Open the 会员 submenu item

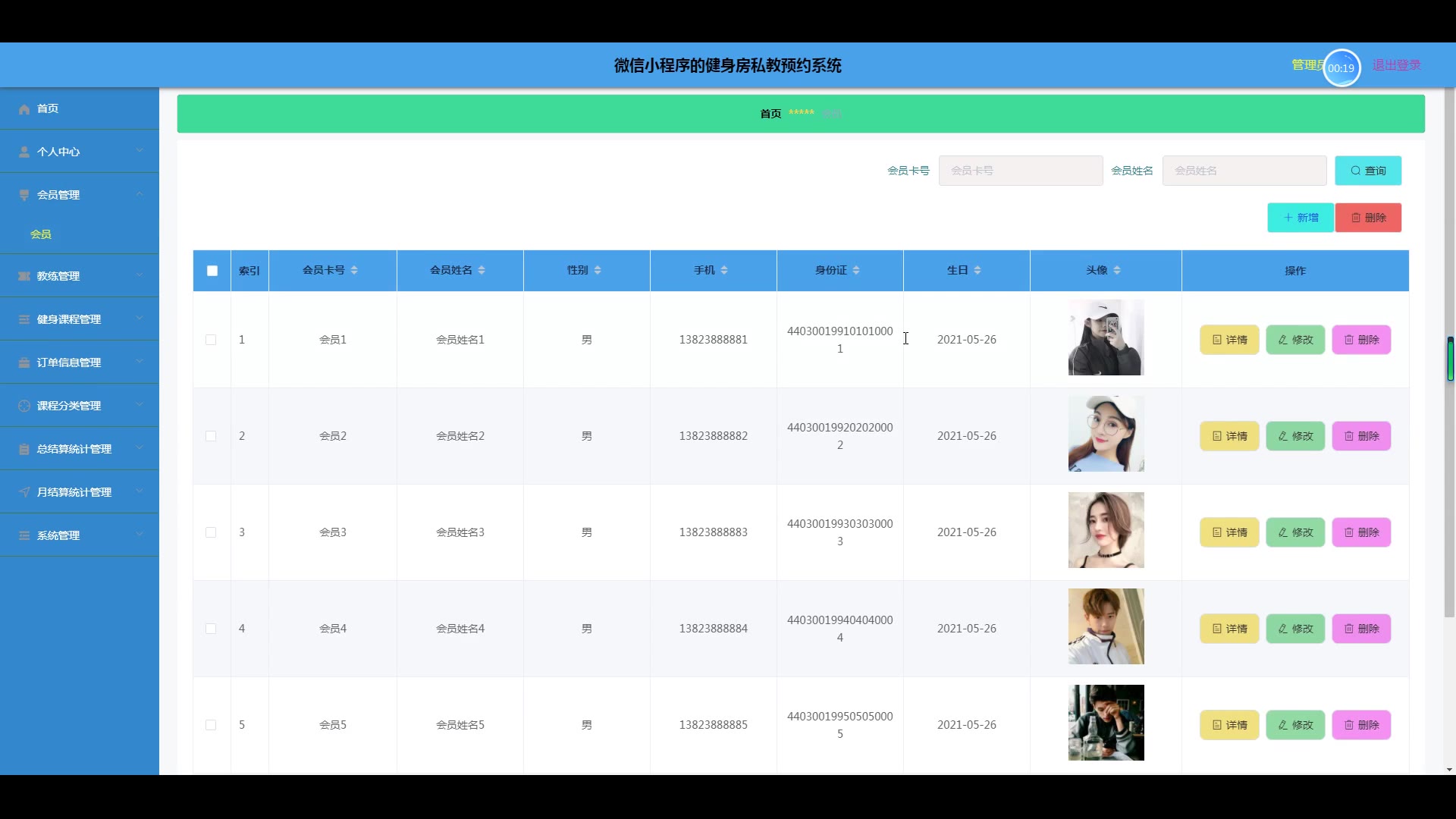[x=41, y=235]
